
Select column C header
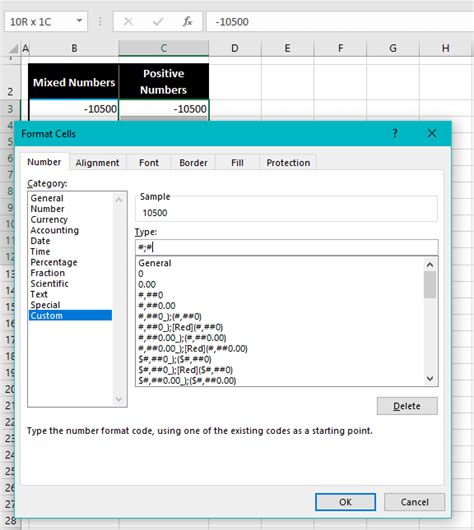point(164,48)
